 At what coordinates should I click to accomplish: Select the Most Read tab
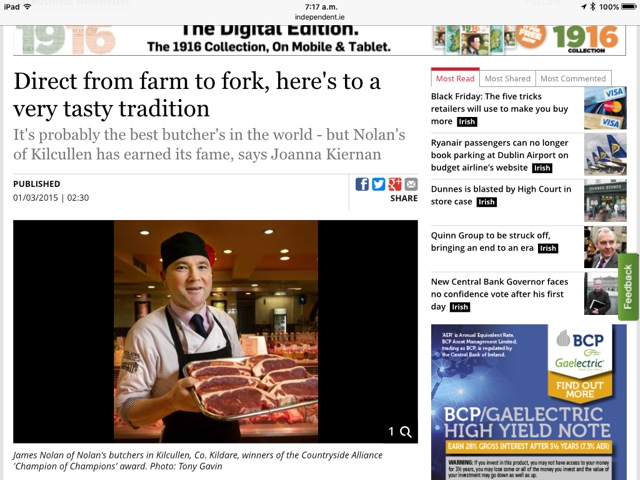[455, 78]
